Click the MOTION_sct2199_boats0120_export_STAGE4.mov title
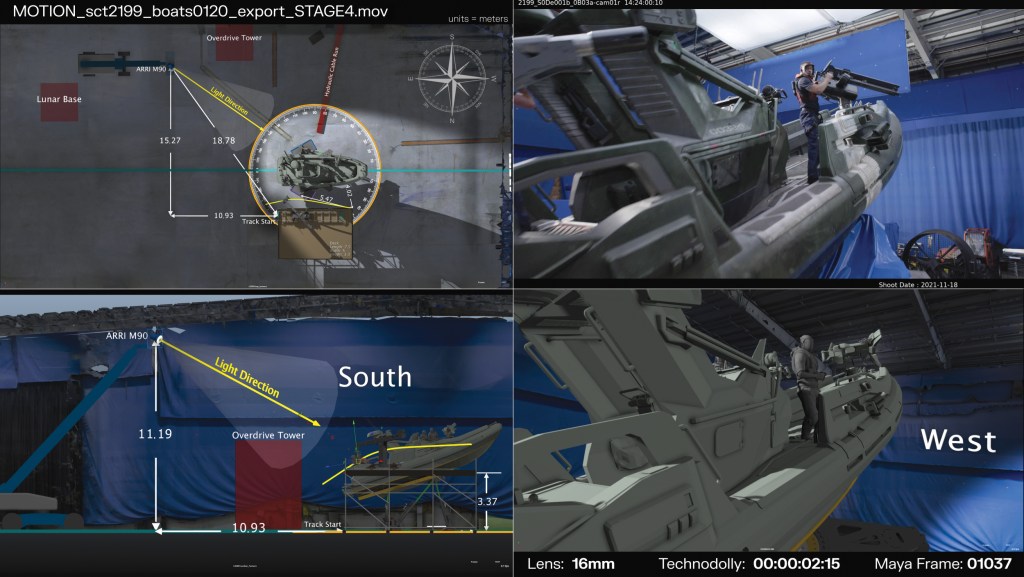 pos(200,12)
